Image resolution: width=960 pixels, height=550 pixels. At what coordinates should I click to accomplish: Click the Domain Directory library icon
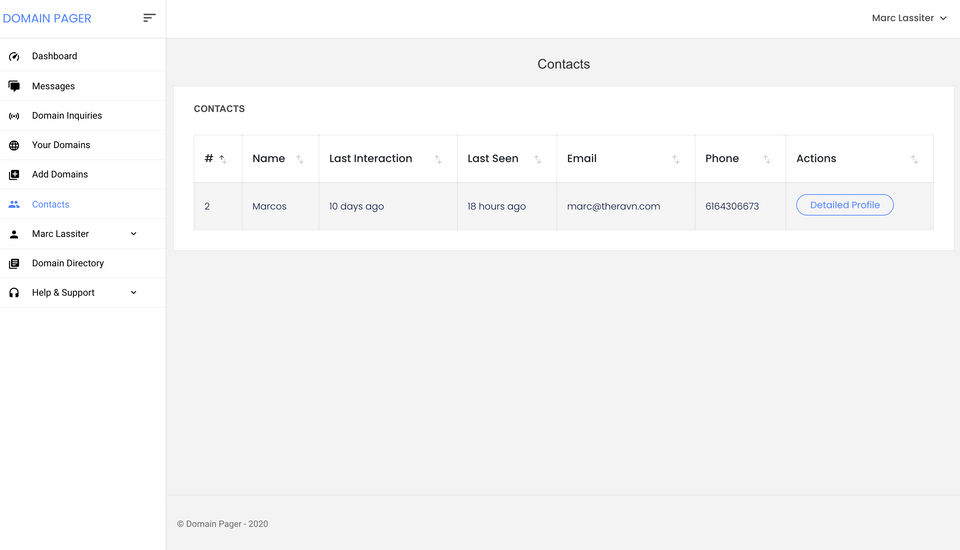click(x=14, y=263)
